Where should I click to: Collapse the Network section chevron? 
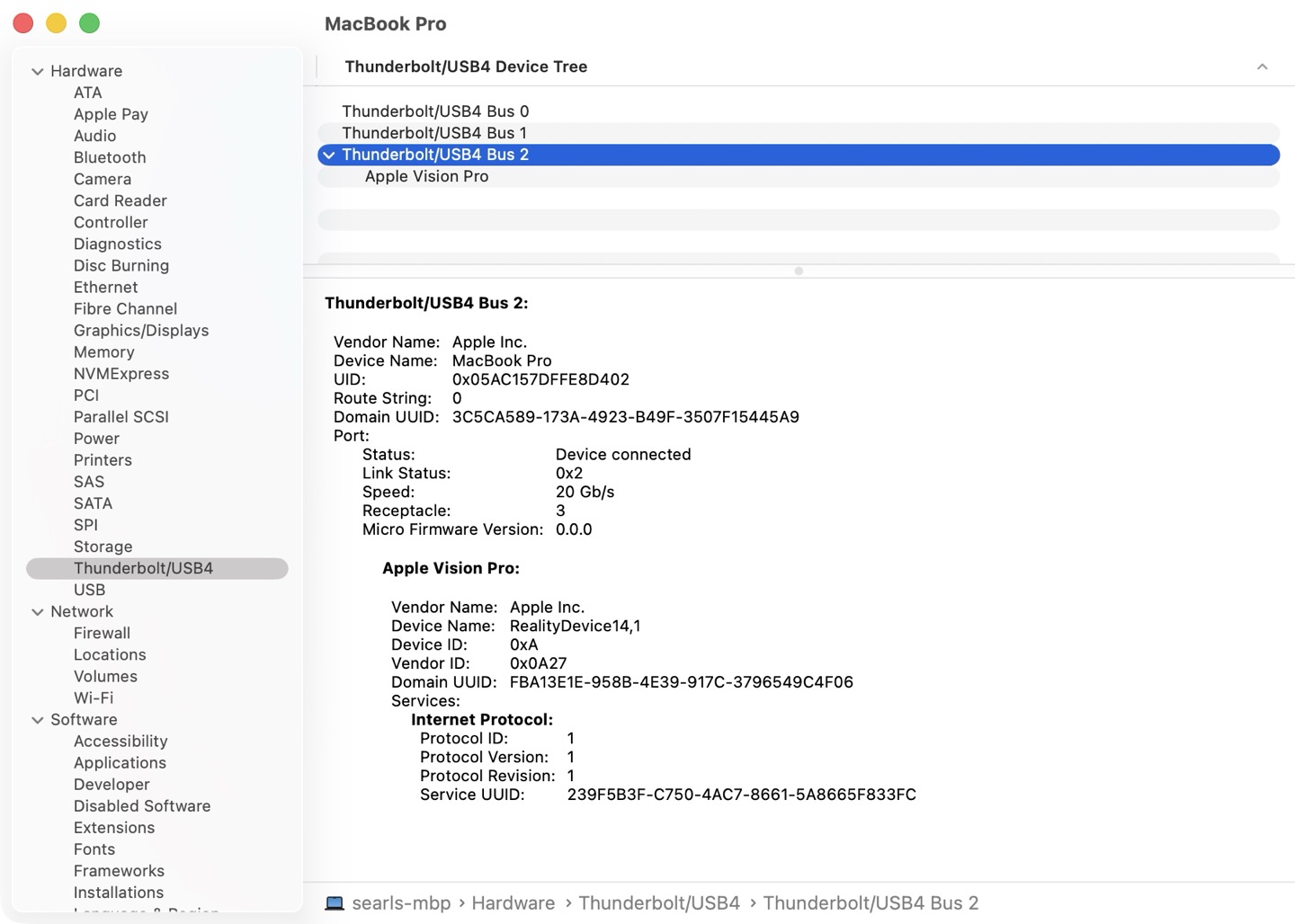coord(38,612)
